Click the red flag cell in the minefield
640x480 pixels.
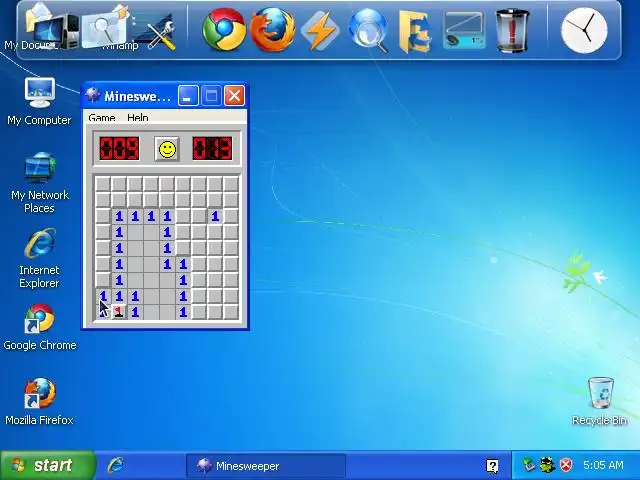pos(119,312)
